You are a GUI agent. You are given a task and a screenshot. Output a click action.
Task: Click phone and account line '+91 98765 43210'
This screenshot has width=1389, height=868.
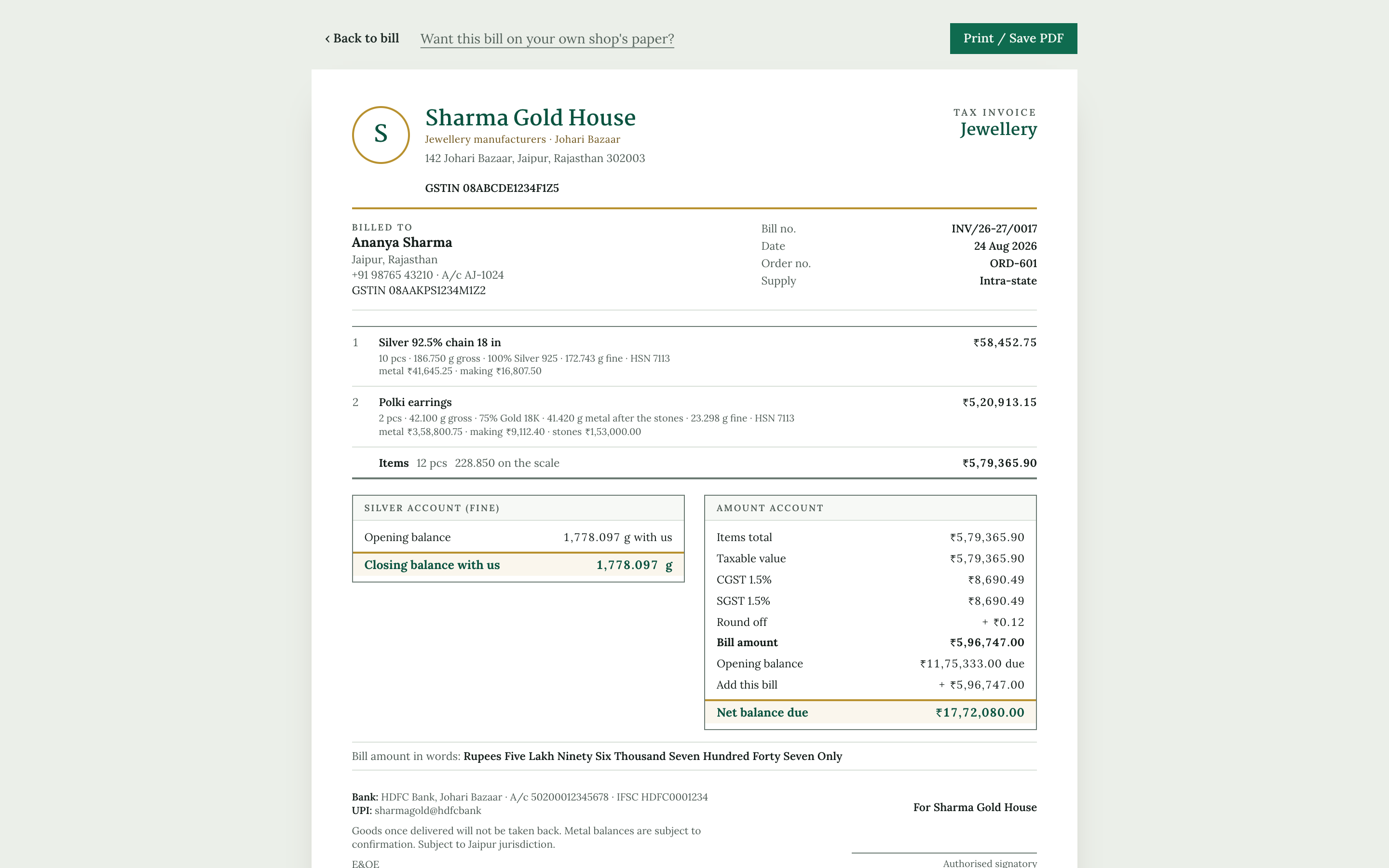click(428, 275)
